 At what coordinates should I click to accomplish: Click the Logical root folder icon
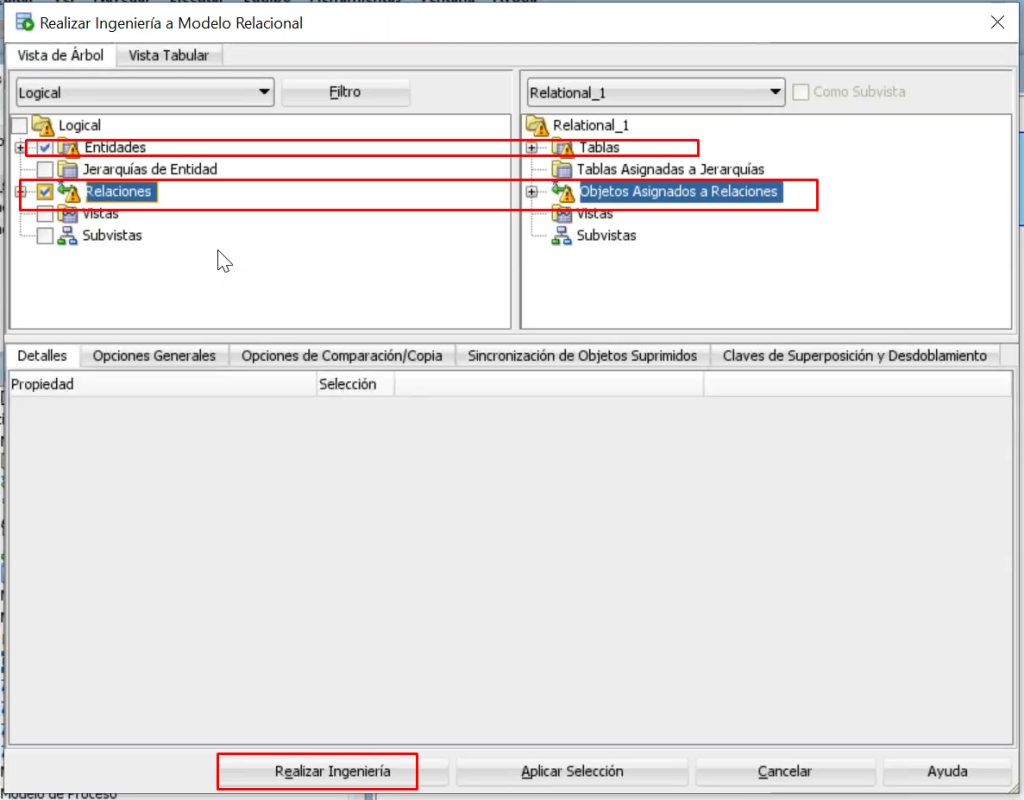click(x=44, y=125)
